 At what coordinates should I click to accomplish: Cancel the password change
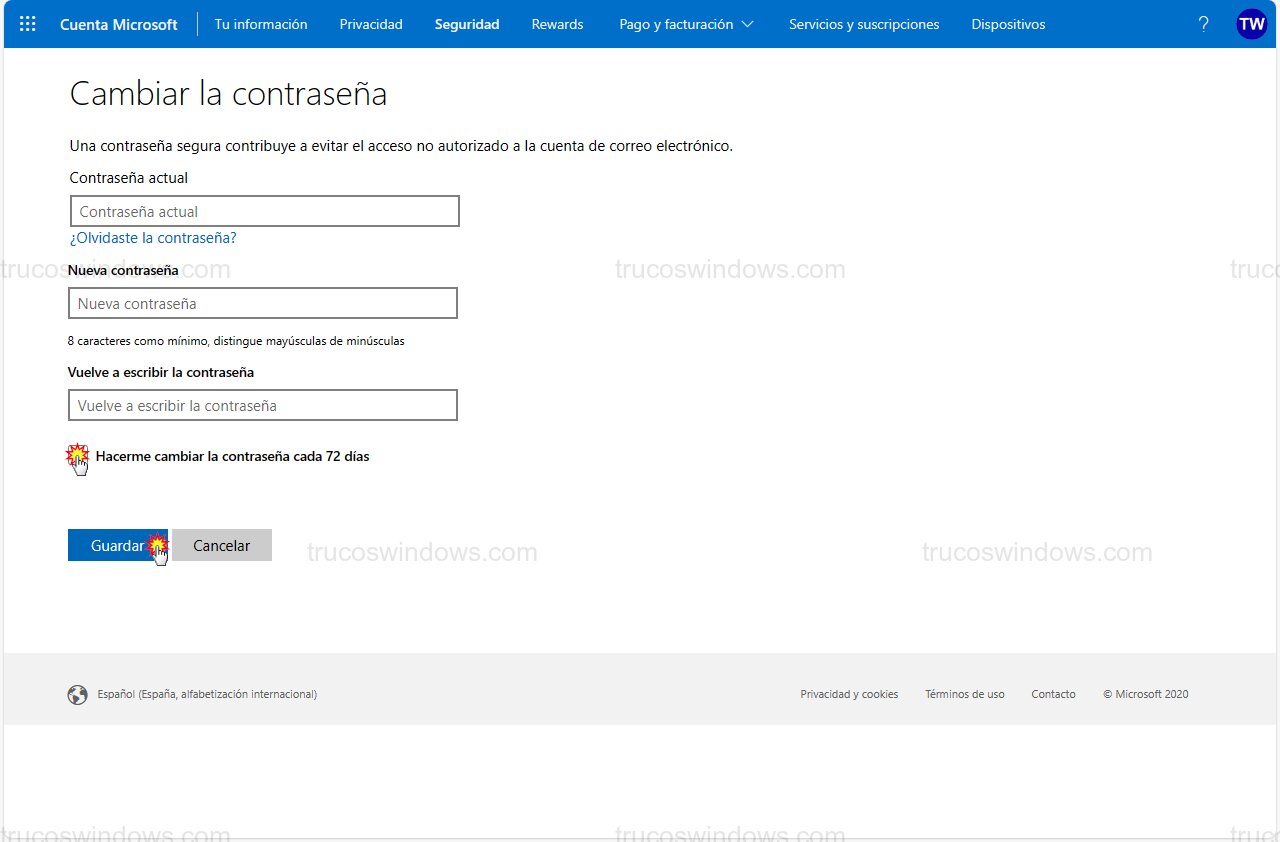tap(221, 545)
